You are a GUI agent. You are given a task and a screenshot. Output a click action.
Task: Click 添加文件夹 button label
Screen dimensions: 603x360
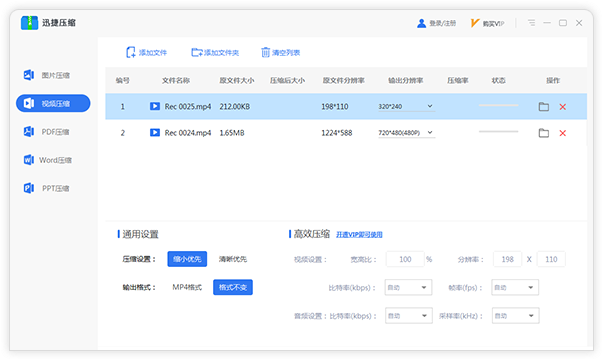coord(221,52)
